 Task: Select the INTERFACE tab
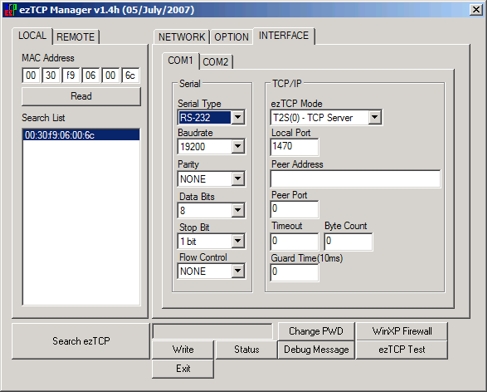(x=284, y=35)
